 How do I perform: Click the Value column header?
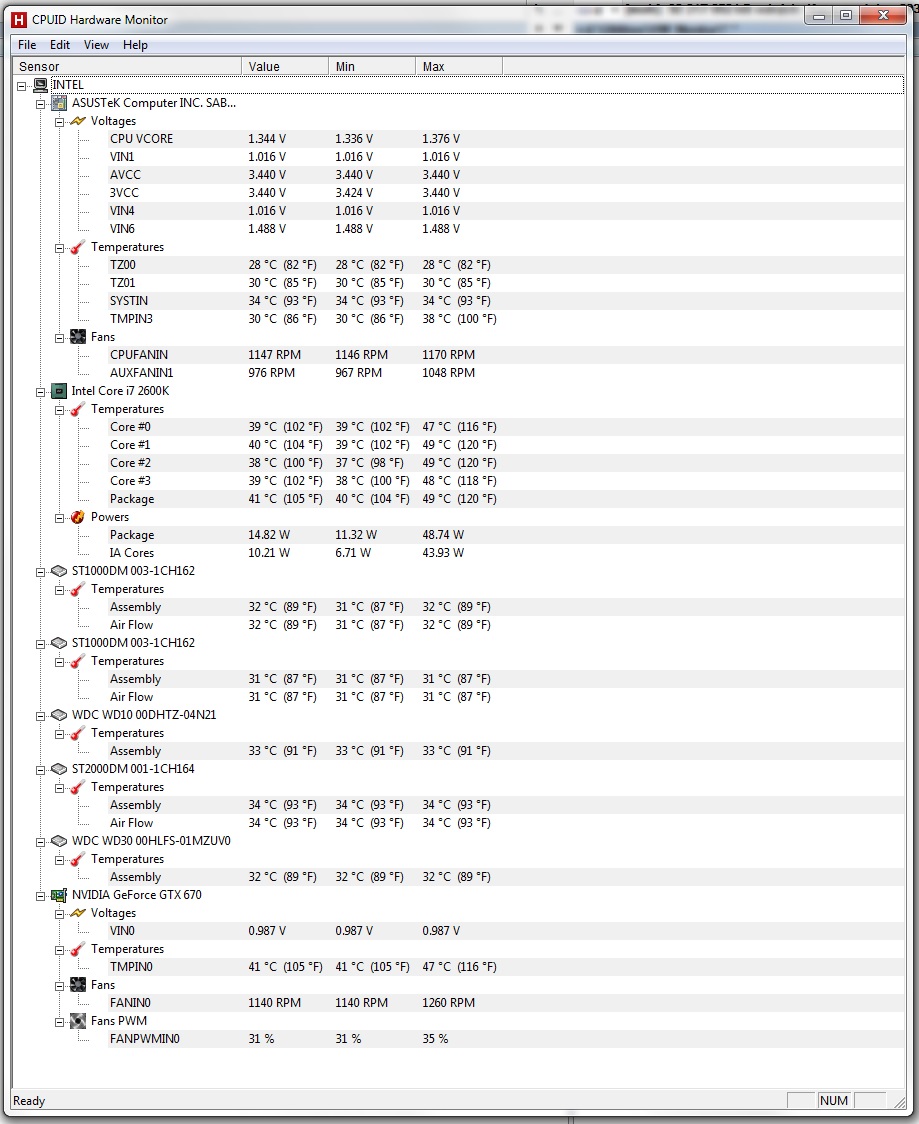pos(285,66)
